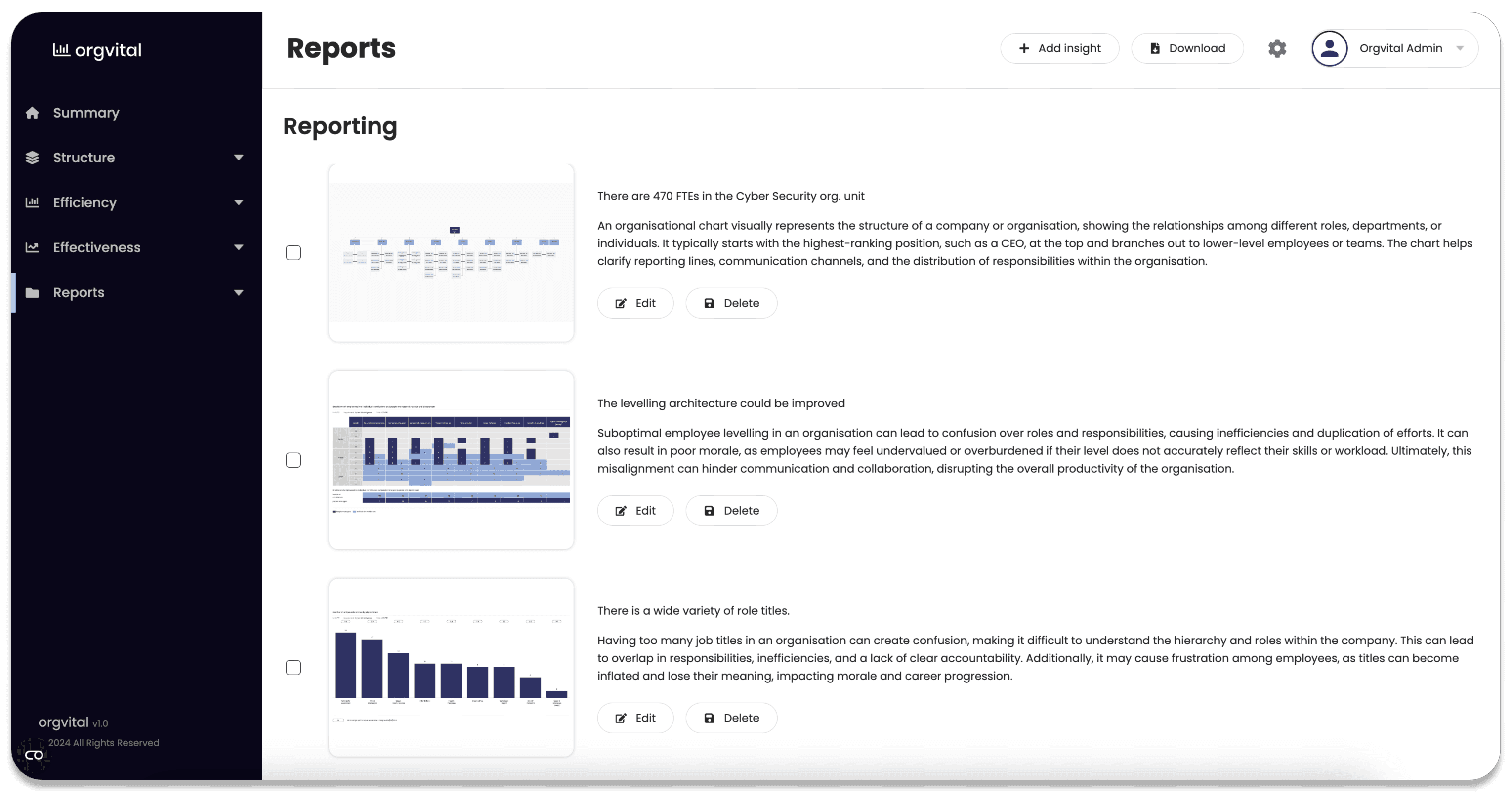Open the Effectiveness menu item
This screenshot has height=802, width=1512.
pyautogui.click(x=97, y=247)
